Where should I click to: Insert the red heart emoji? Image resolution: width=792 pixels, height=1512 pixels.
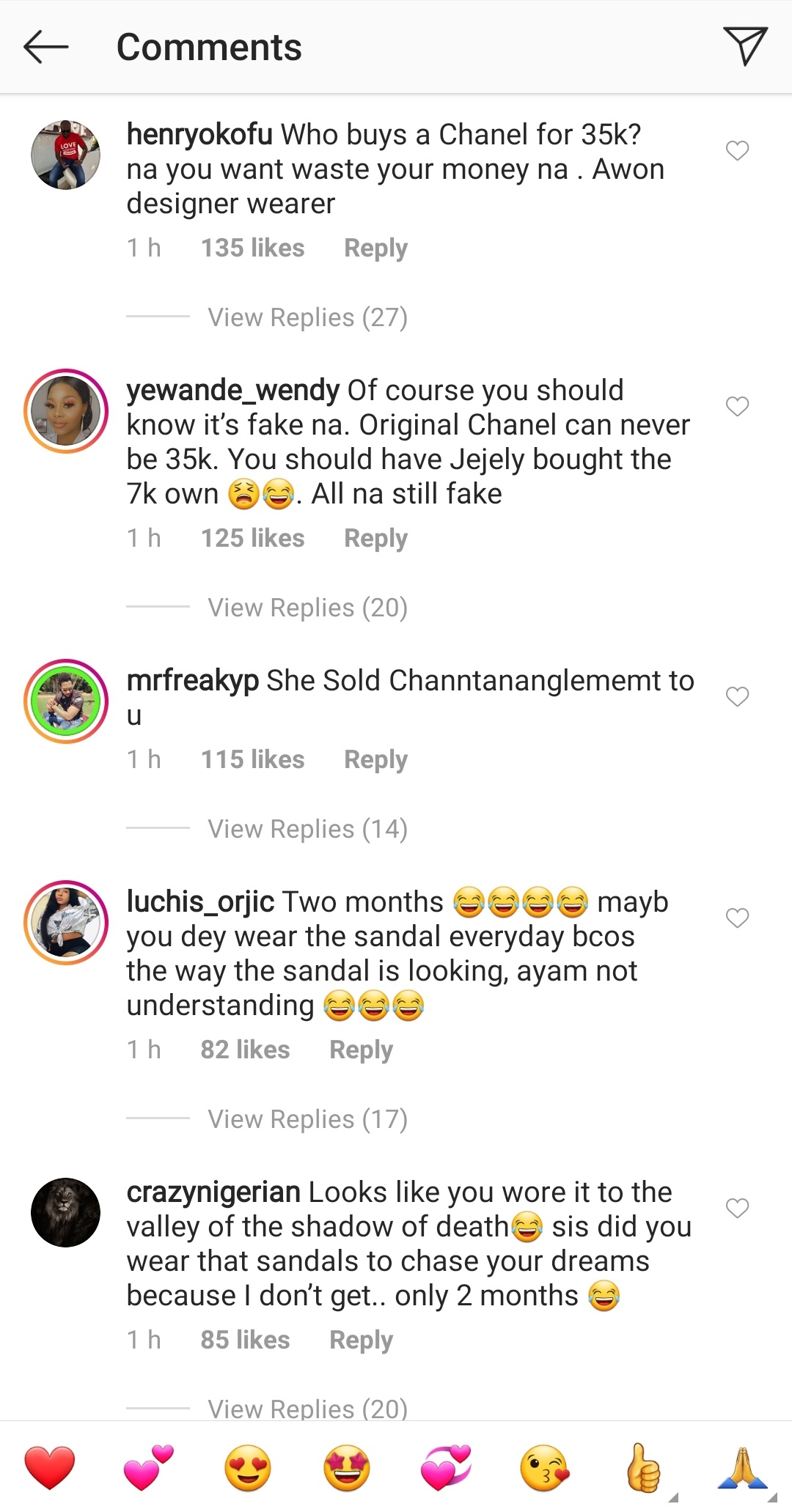50,1468
